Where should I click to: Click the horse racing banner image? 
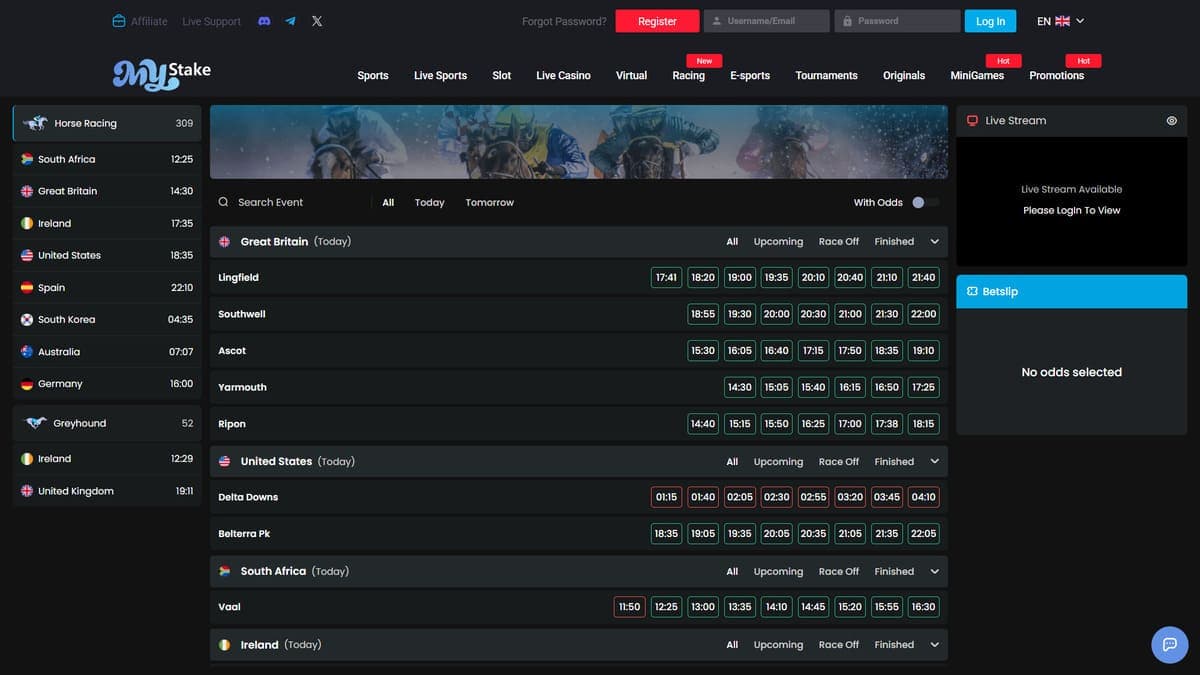(x=579, y=142)
